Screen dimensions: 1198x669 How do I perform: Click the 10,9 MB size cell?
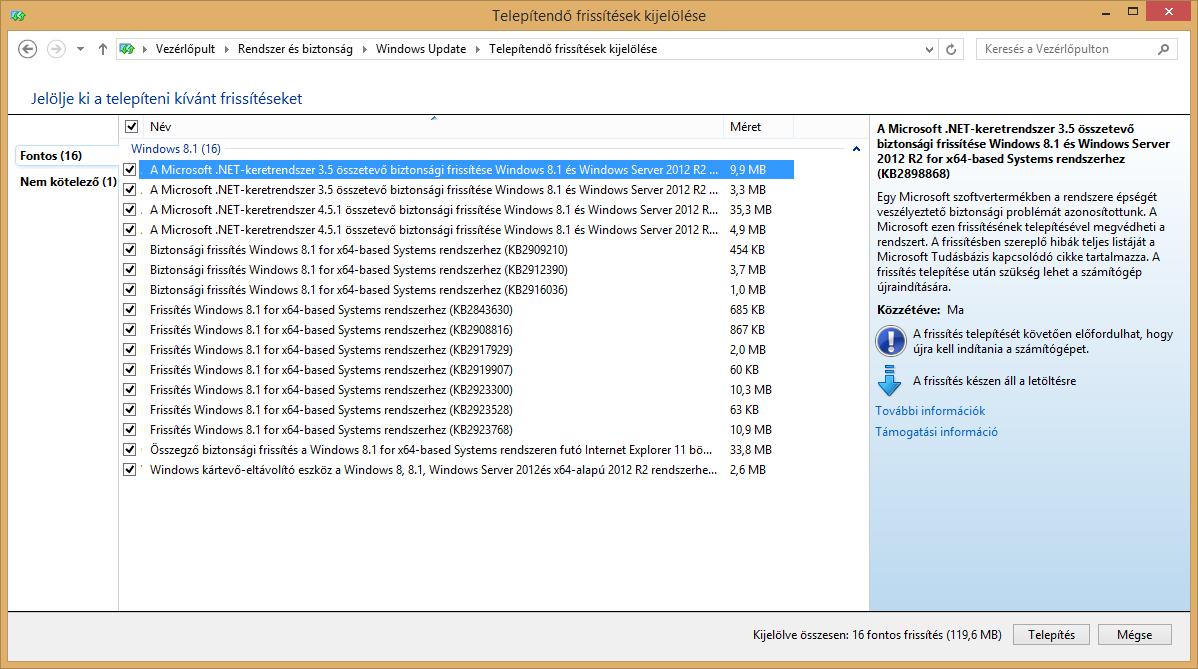[x=750, y=430]
